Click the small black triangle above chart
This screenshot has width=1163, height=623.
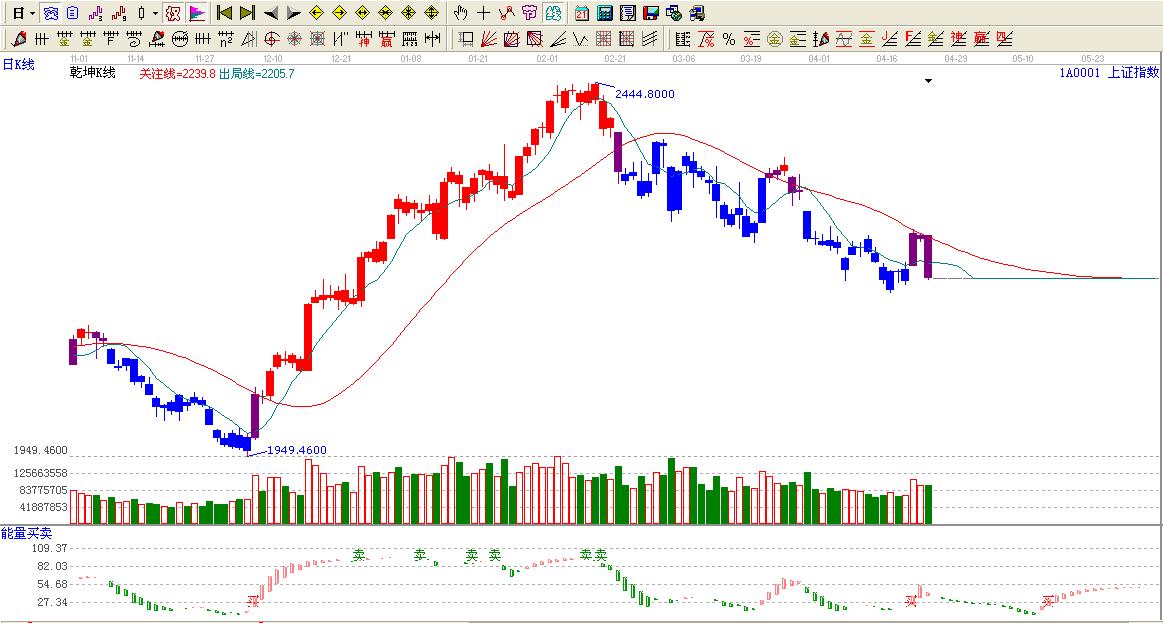928,81
